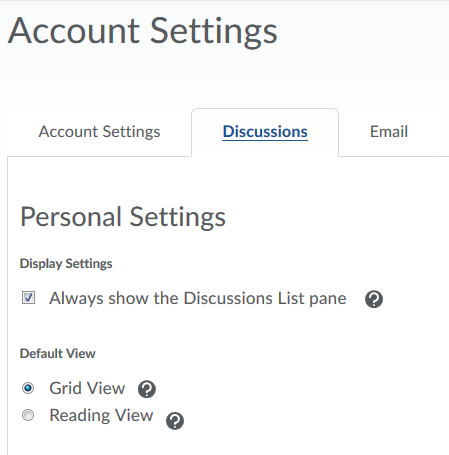The height and width of the screenshot is (455, 449).
Task: Click the Reading View label text
Action: (101, 415)
